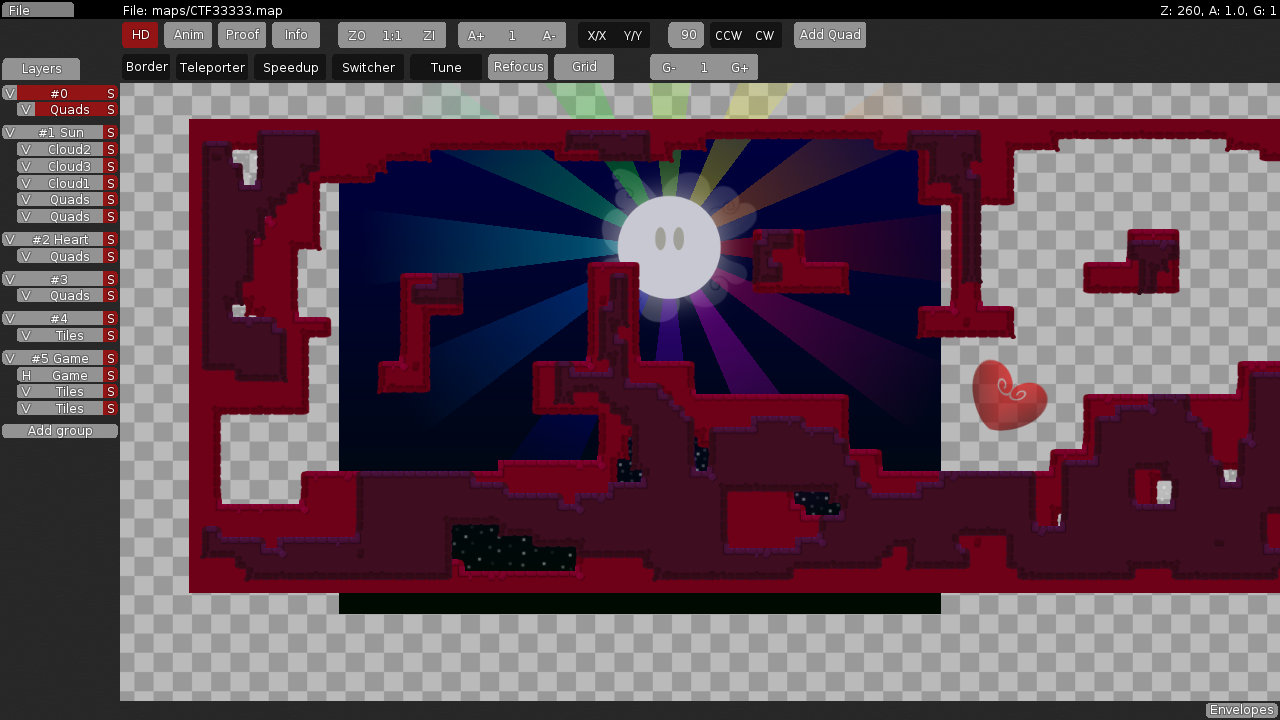Toggle HD high detail mode
This screenshot has height=720, width=1280.
(140, 35)
